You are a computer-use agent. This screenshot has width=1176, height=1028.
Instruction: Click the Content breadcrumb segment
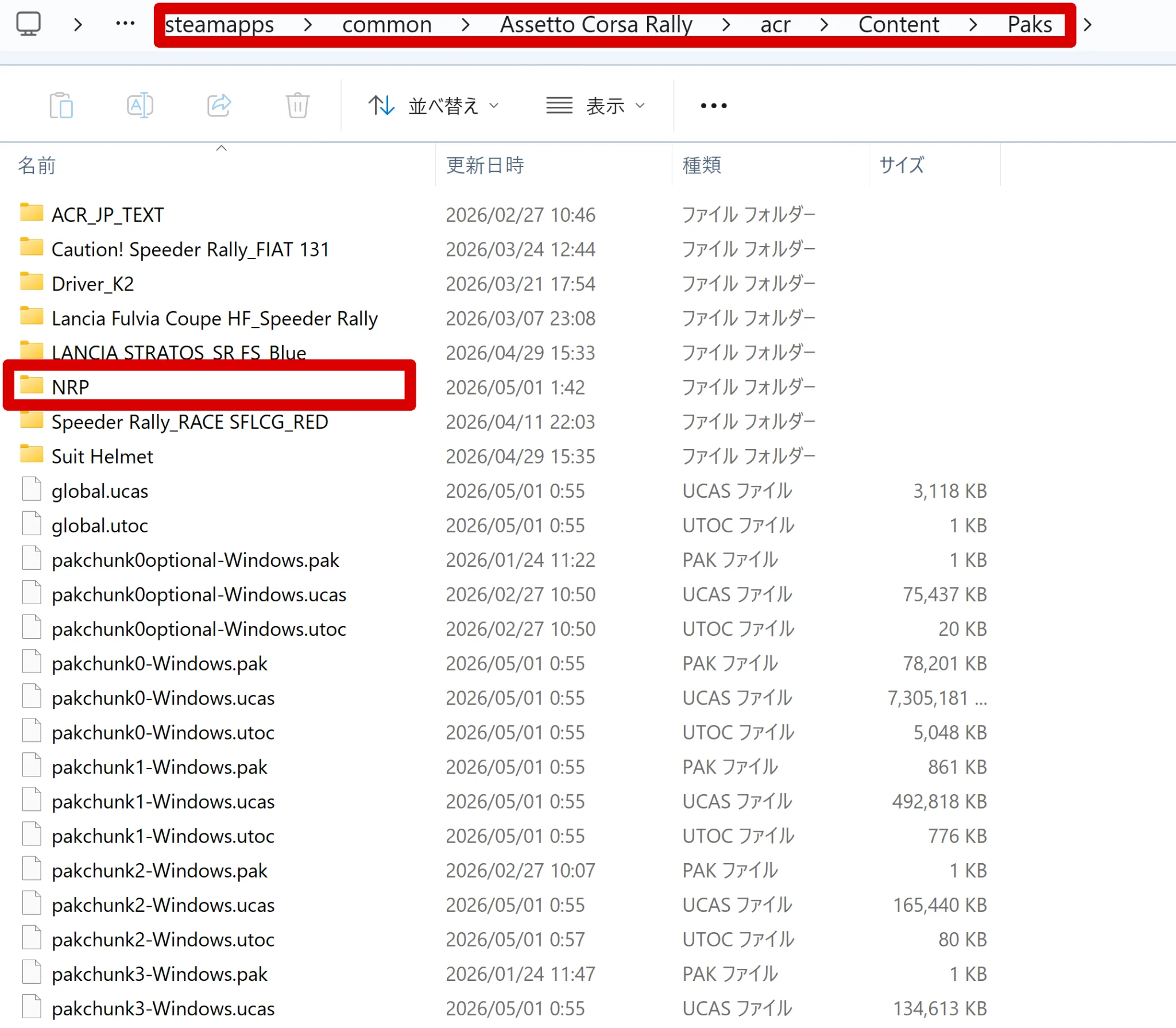coord(899,25)
